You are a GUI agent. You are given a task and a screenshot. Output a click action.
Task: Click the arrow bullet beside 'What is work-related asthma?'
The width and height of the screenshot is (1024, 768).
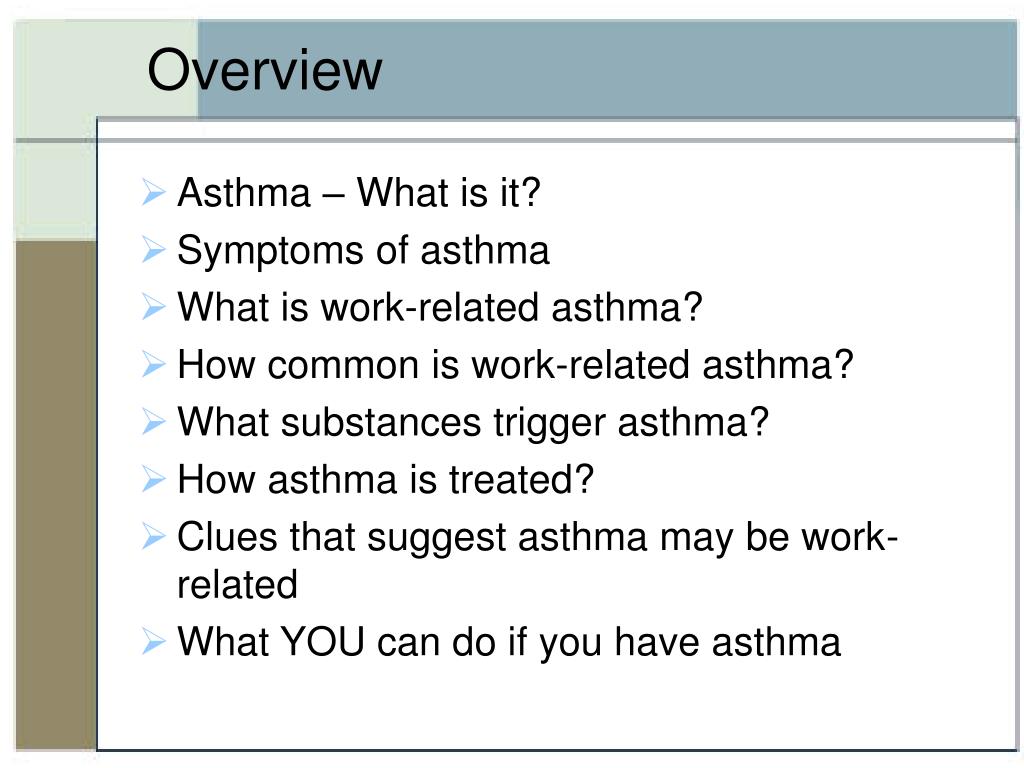(153, 307)
